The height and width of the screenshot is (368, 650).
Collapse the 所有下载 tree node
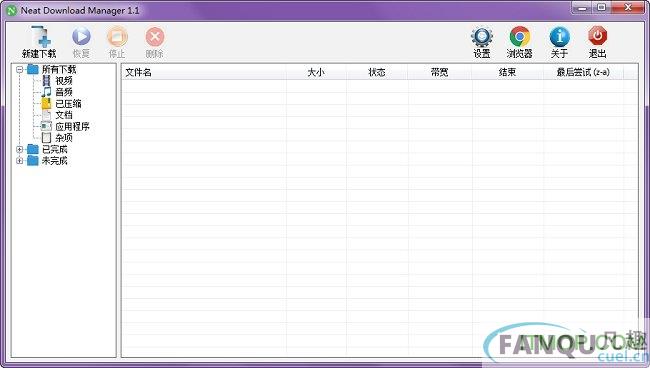click(19, 69)
